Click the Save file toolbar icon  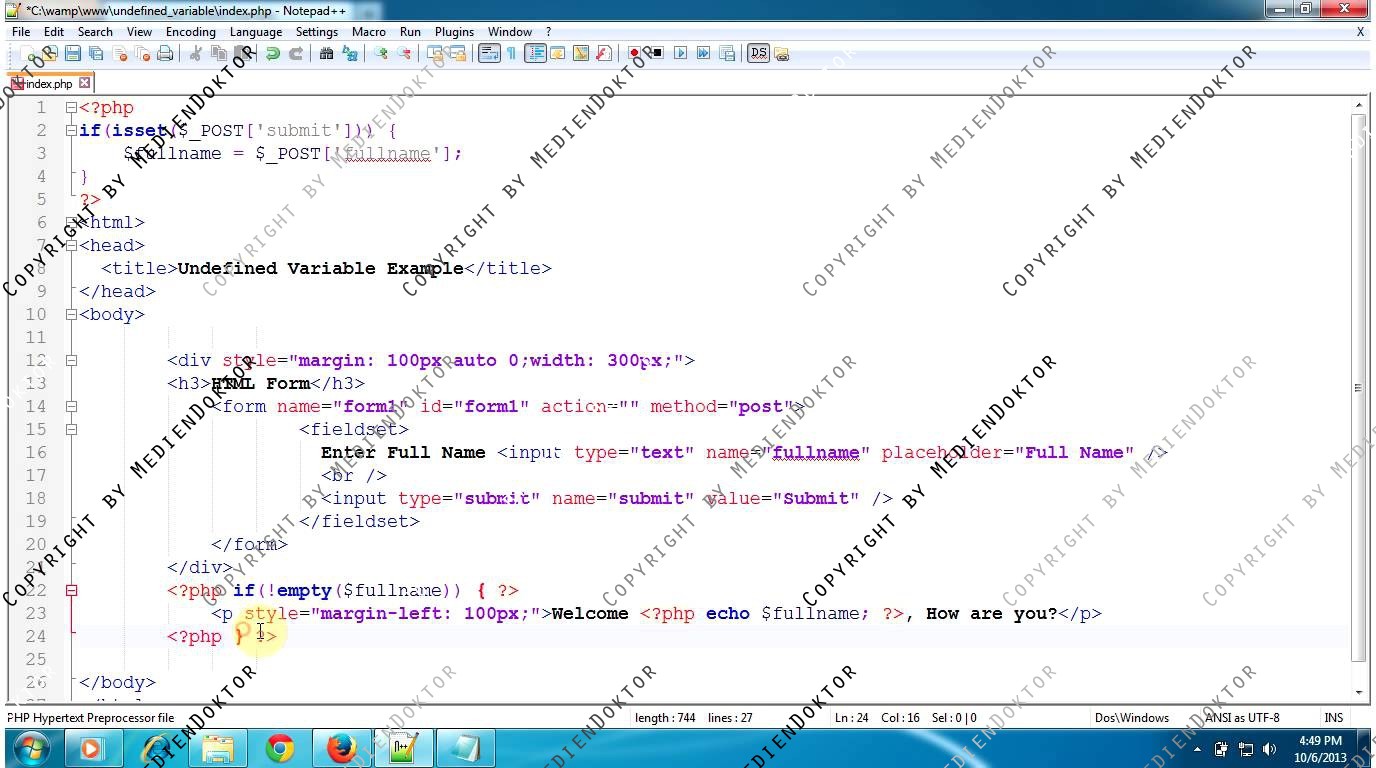71,54
